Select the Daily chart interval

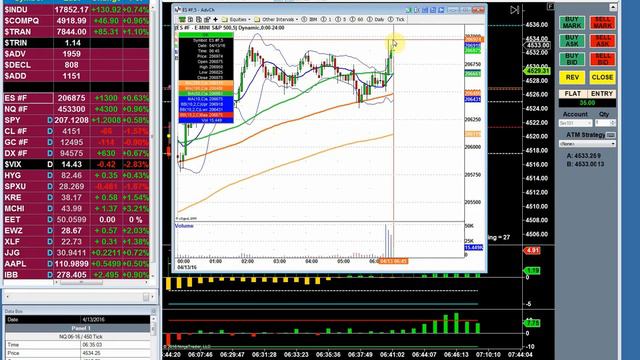[376, 19]
